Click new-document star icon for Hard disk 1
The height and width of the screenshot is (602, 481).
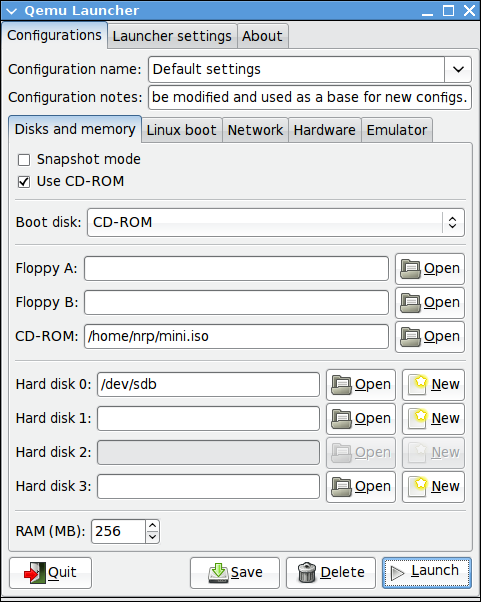pos(418,418)
